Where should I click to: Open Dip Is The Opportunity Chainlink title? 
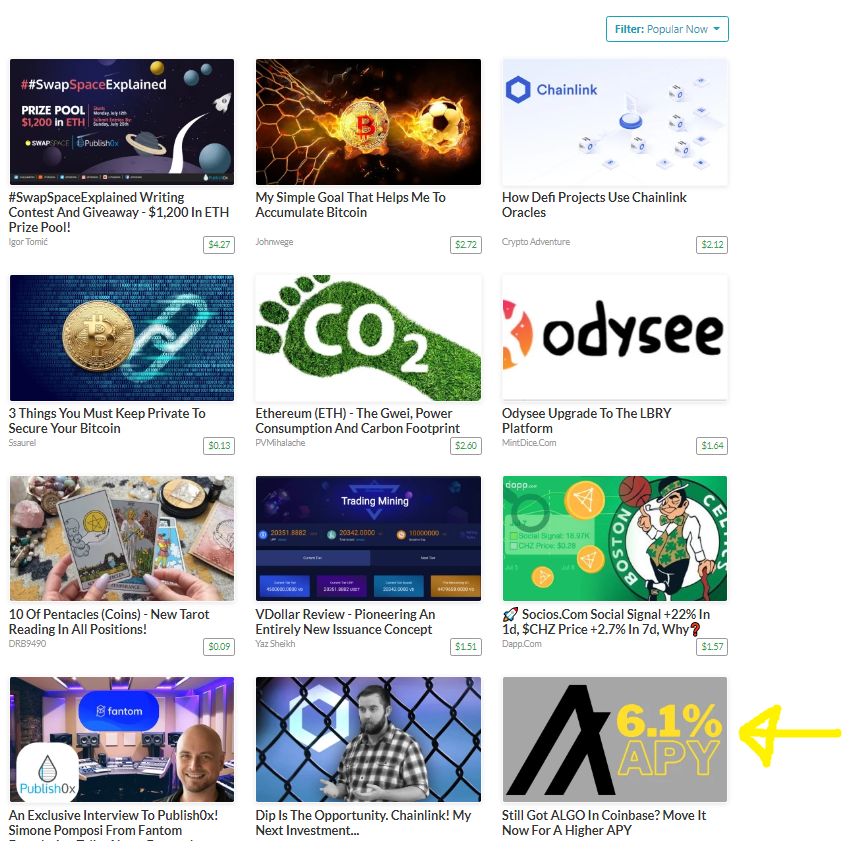point(363,823)
